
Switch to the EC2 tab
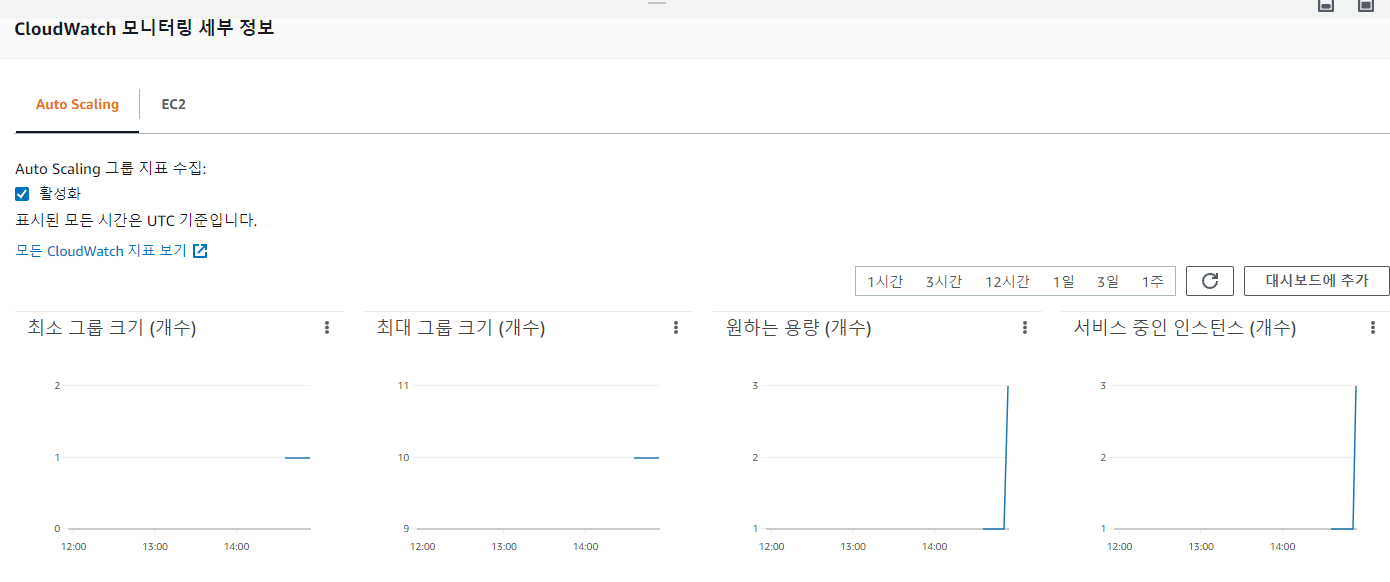(174, 104)
